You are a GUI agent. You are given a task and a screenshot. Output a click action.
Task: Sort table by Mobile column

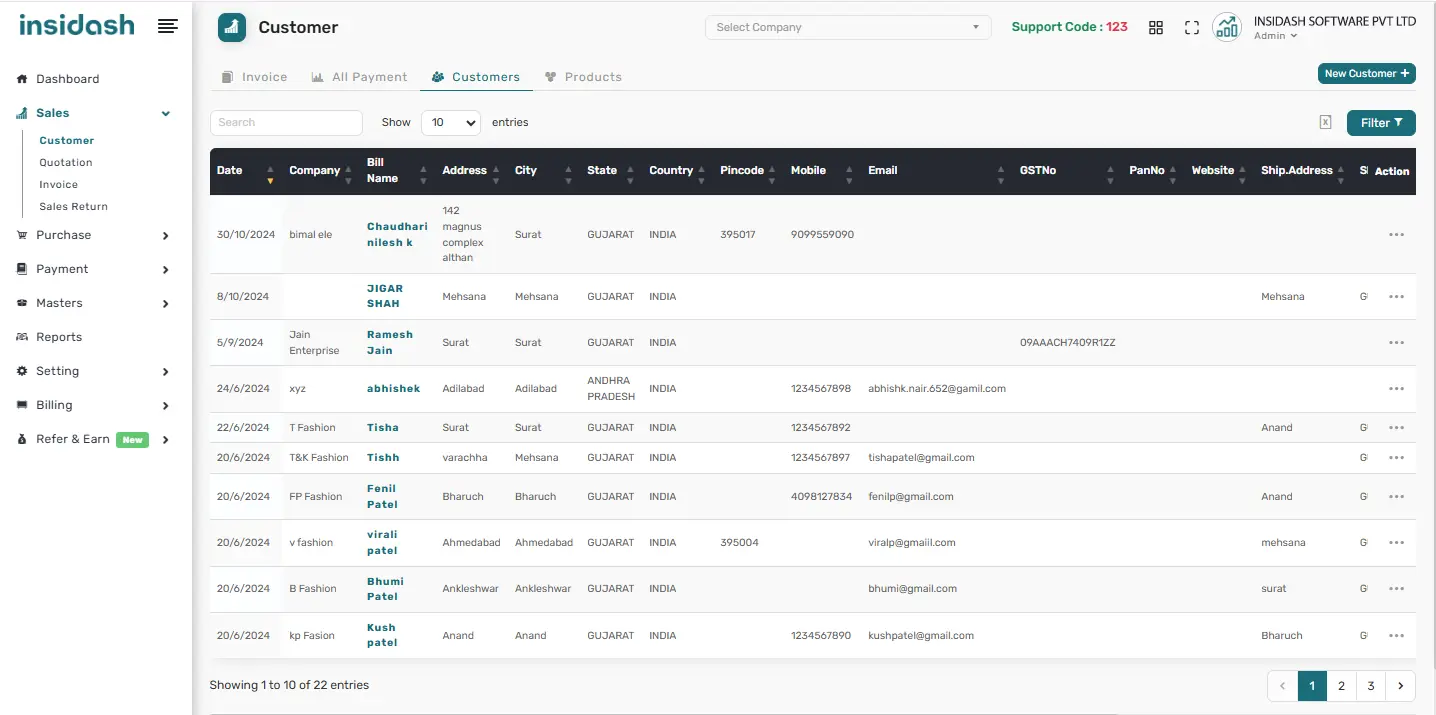click(x=822, y=171)
